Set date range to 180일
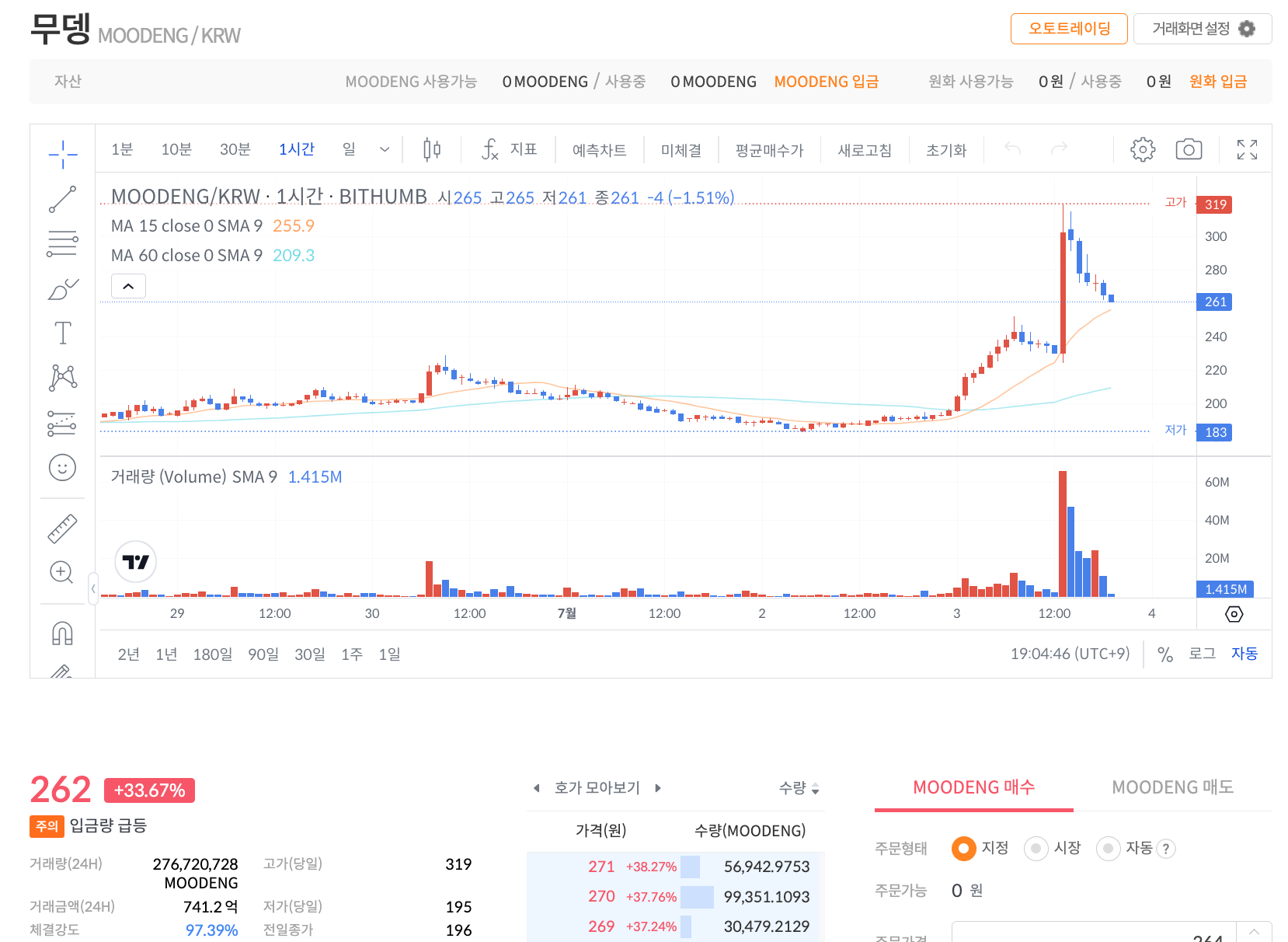The width and height of the screenshot is (1288, 942). click(x=212, y=654)
